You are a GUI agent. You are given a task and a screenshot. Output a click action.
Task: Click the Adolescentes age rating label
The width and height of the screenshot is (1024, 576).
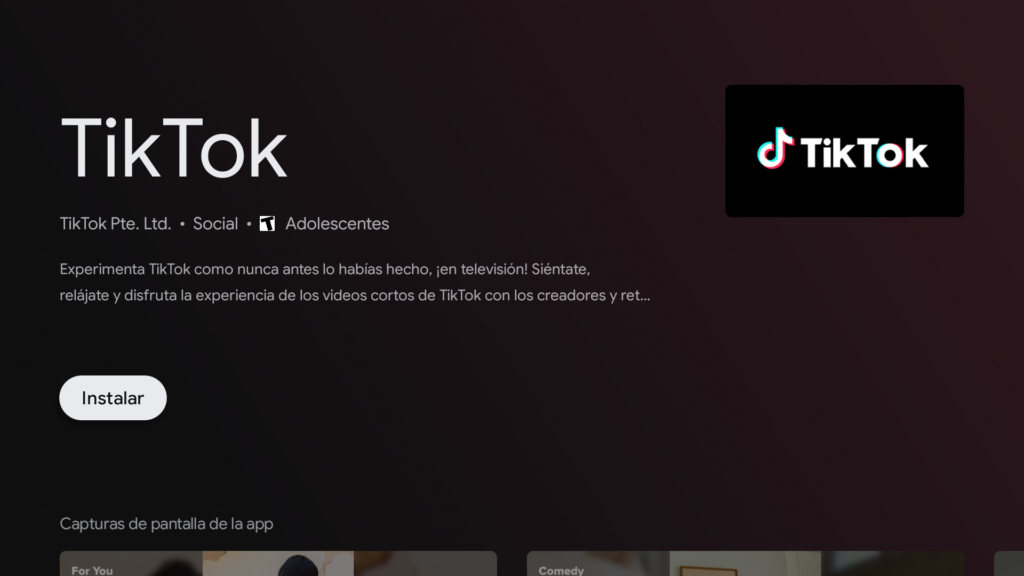337,224
